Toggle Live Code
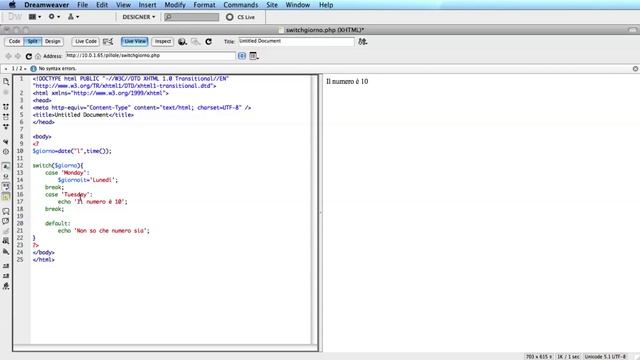The width and height of the screenshot is (640, 360). [86, 41]
